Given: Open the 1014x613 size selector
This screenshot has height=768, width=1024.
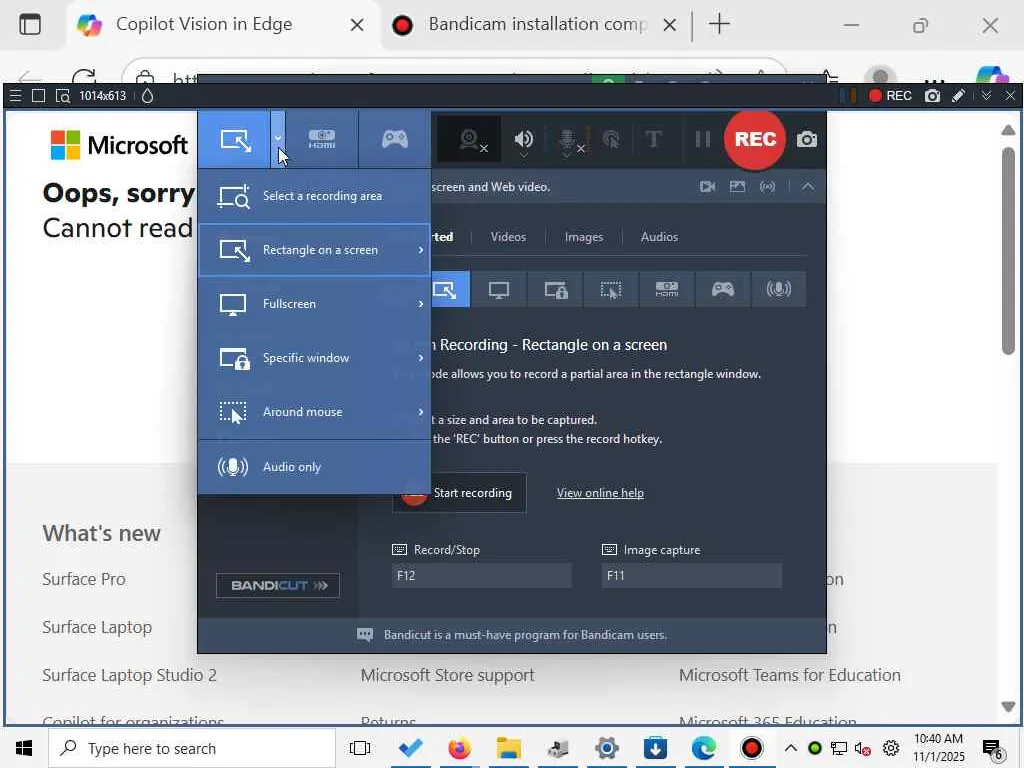Looking at the screenshot, I should pos(103,96).
